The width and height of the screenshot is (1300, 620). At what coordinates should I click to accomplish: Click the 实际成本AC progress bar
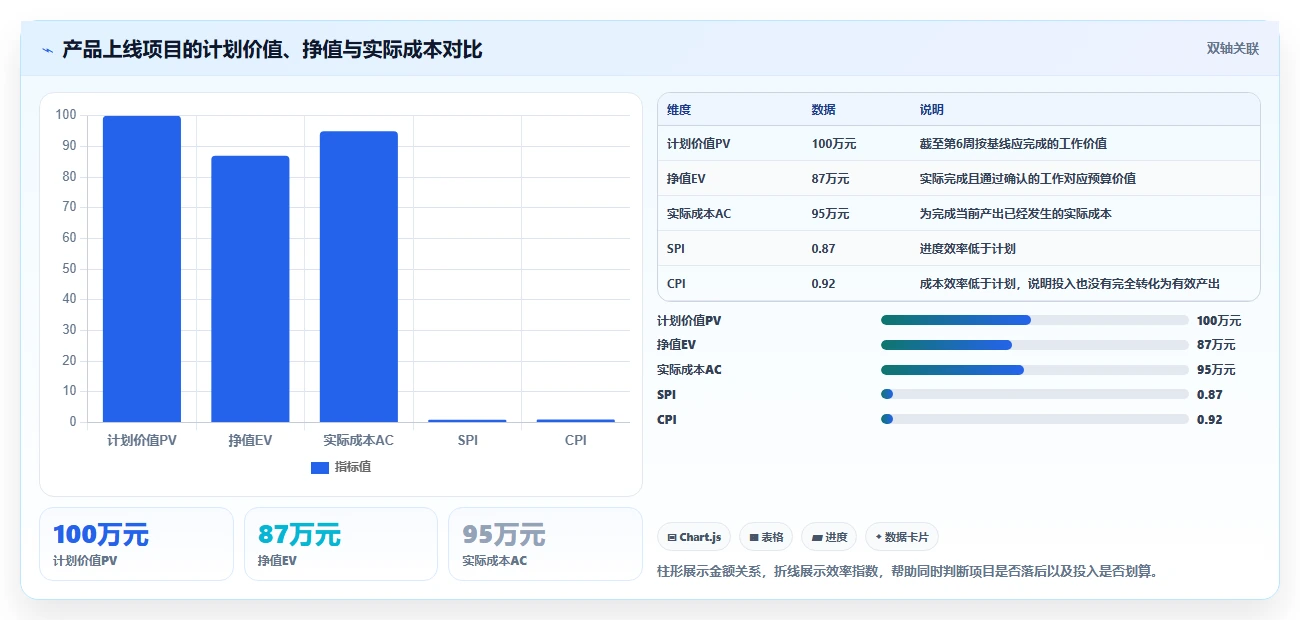click(1035, 370)
